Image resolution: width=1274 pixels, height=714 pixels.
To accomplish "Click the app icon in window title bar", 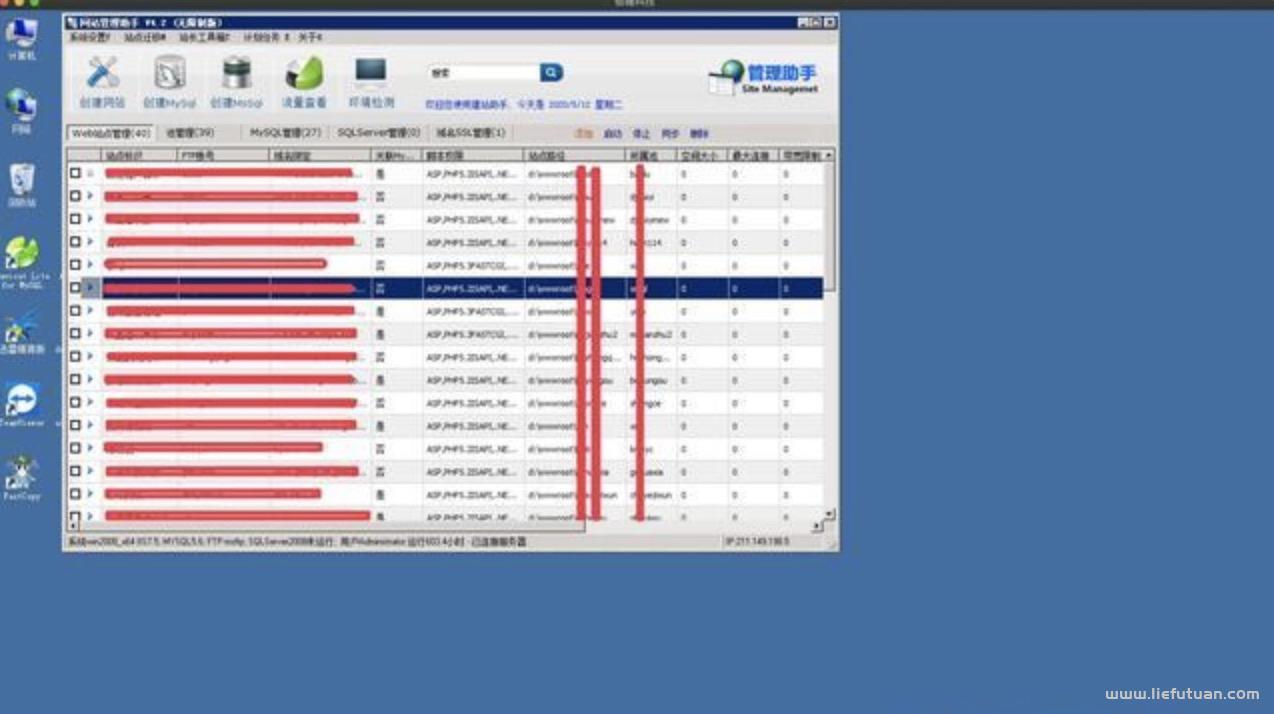I will click(72, 22).
